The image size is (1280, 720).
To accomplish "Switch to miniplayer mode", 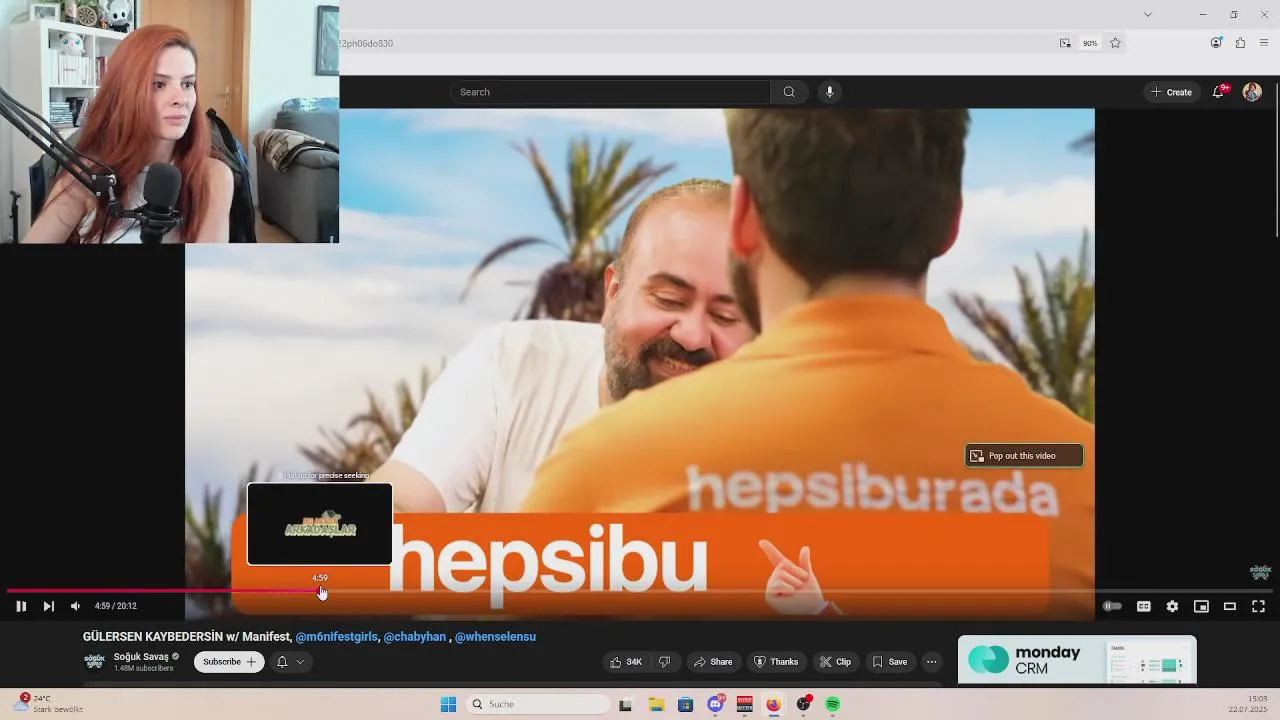I will (x=1201, y=606).
